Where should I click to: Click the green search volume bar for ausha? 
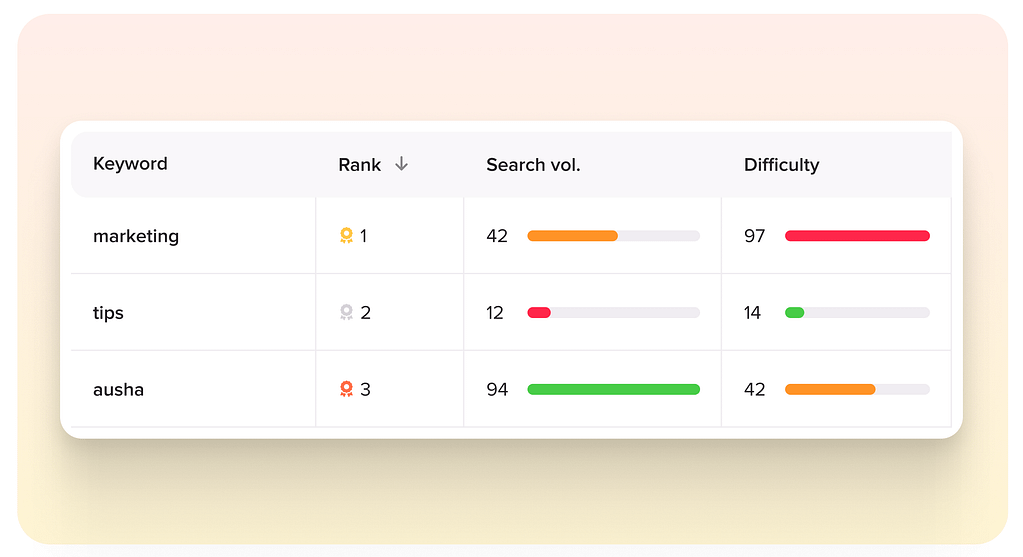pyautogui.click(x=613, y=389)
